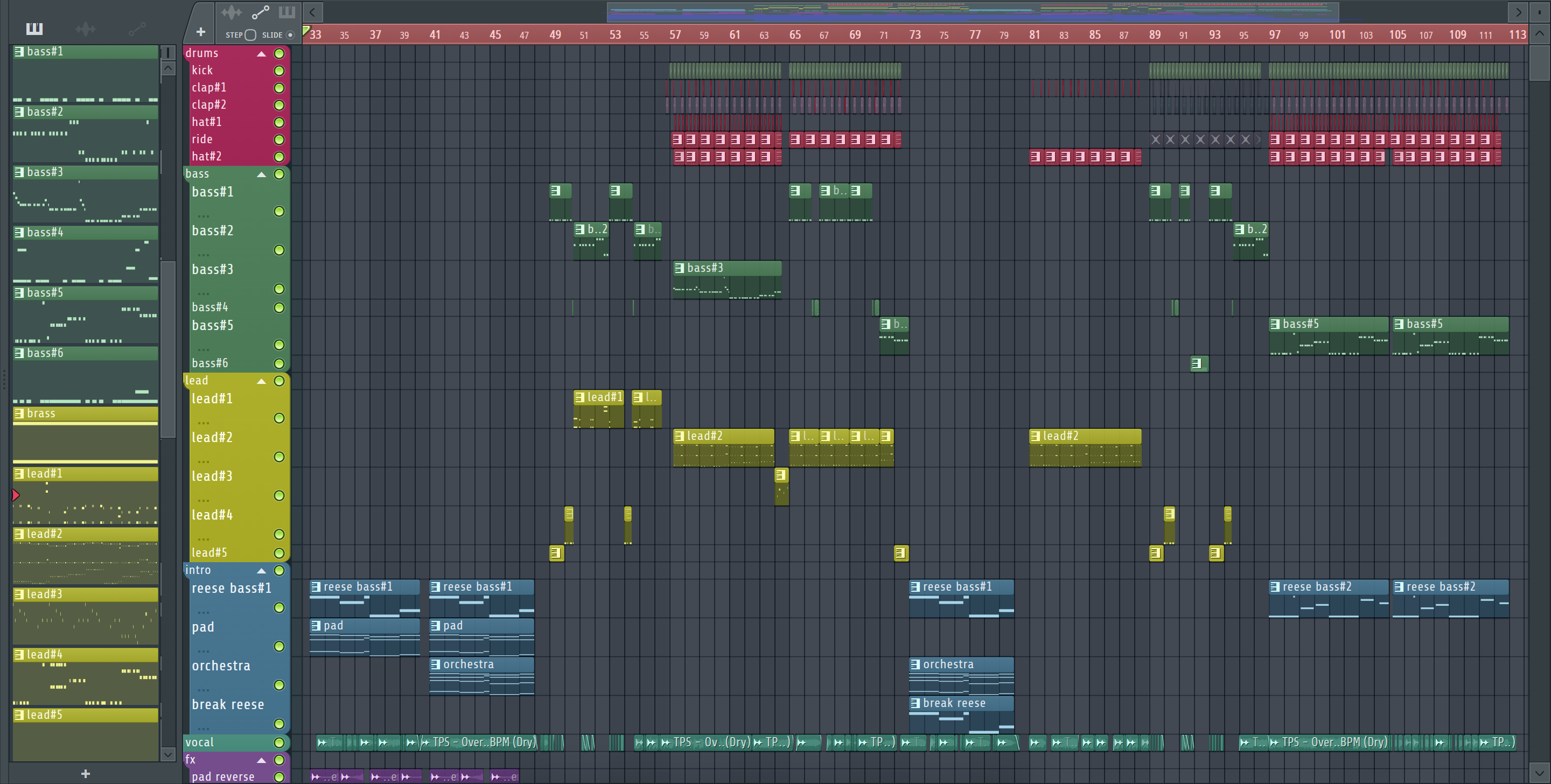Show pattern clips in the playlist toolbar
Image resolution: width=1551 pixels, height=784 pixels.
(x=287, y=12)
